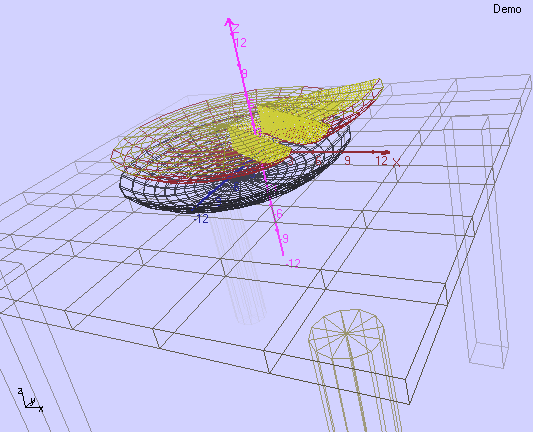Select the -12 label on the magenta axis
Image resolution: width=533 pixels, height=432 pixels.
coord(294,263)
